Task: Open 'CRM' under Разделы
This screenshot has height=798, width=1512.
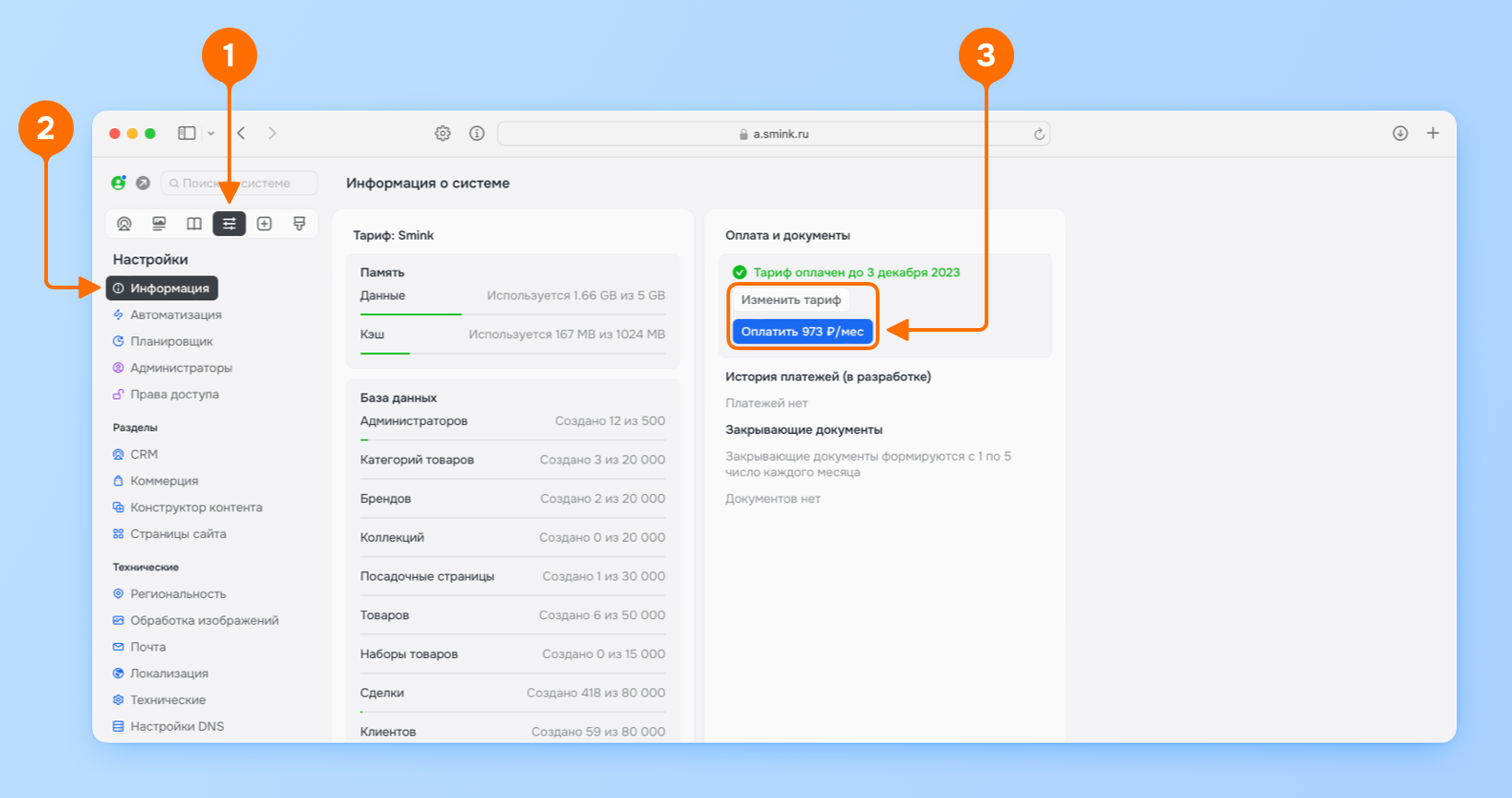Action: coord(136,454)
